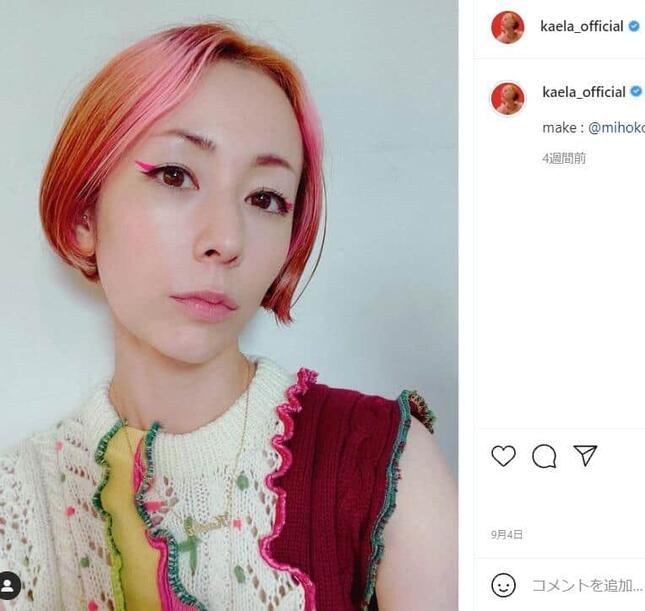
Task: Open kaela_official profile picture in the header
Action: point(508,27)
